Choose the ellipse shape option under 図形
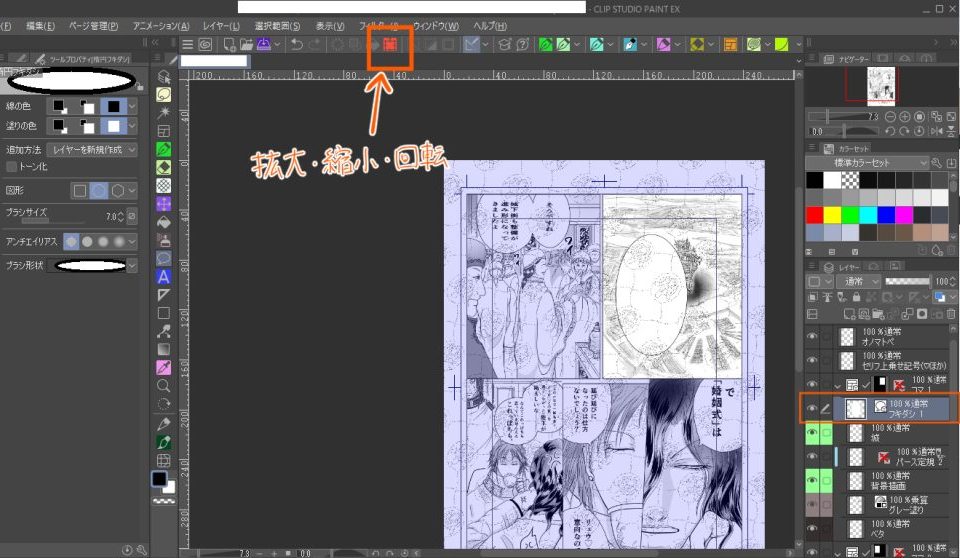This screenshot has width=960, height=558. [99, 190]
